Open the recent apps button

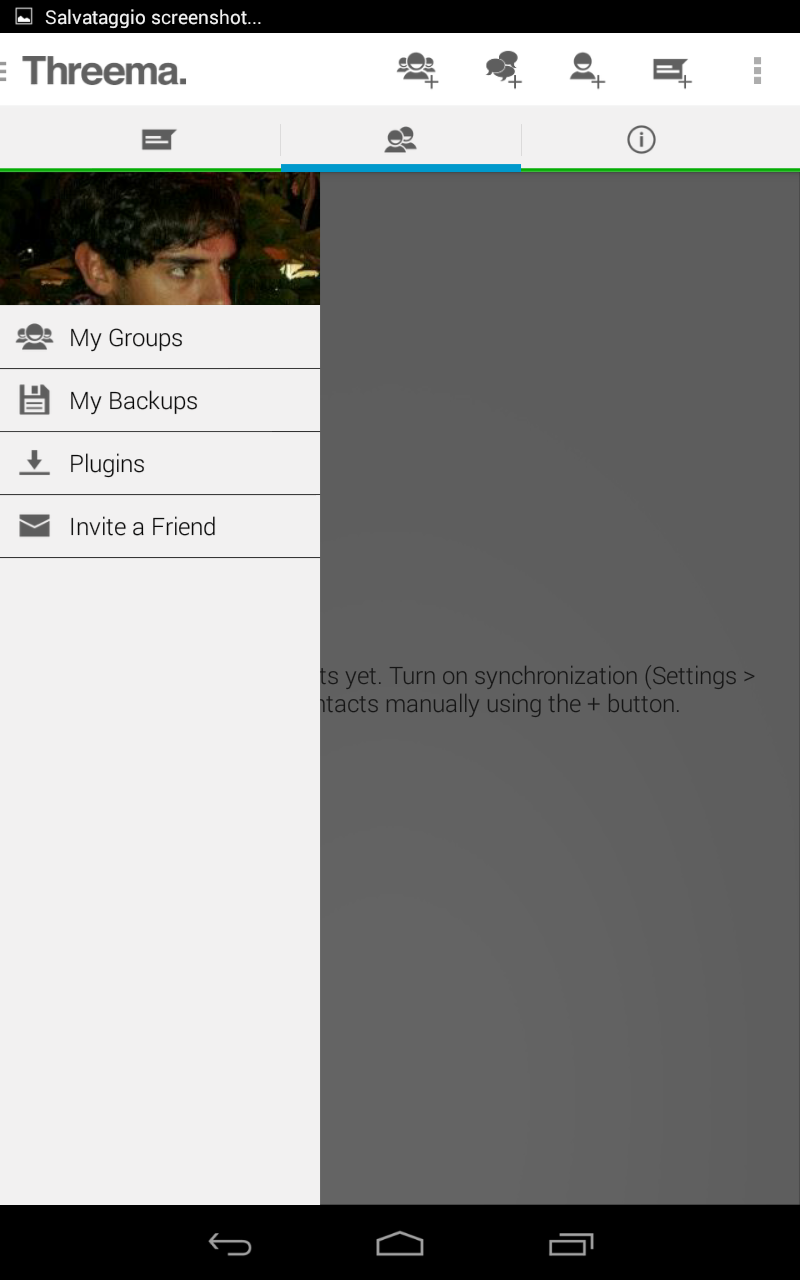coord(571,1244)
